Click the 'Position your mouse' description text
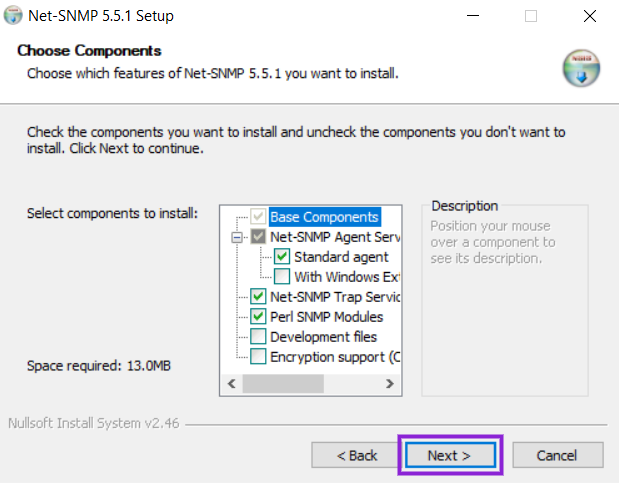Screen dimensions: 619x483 point(493,242)
